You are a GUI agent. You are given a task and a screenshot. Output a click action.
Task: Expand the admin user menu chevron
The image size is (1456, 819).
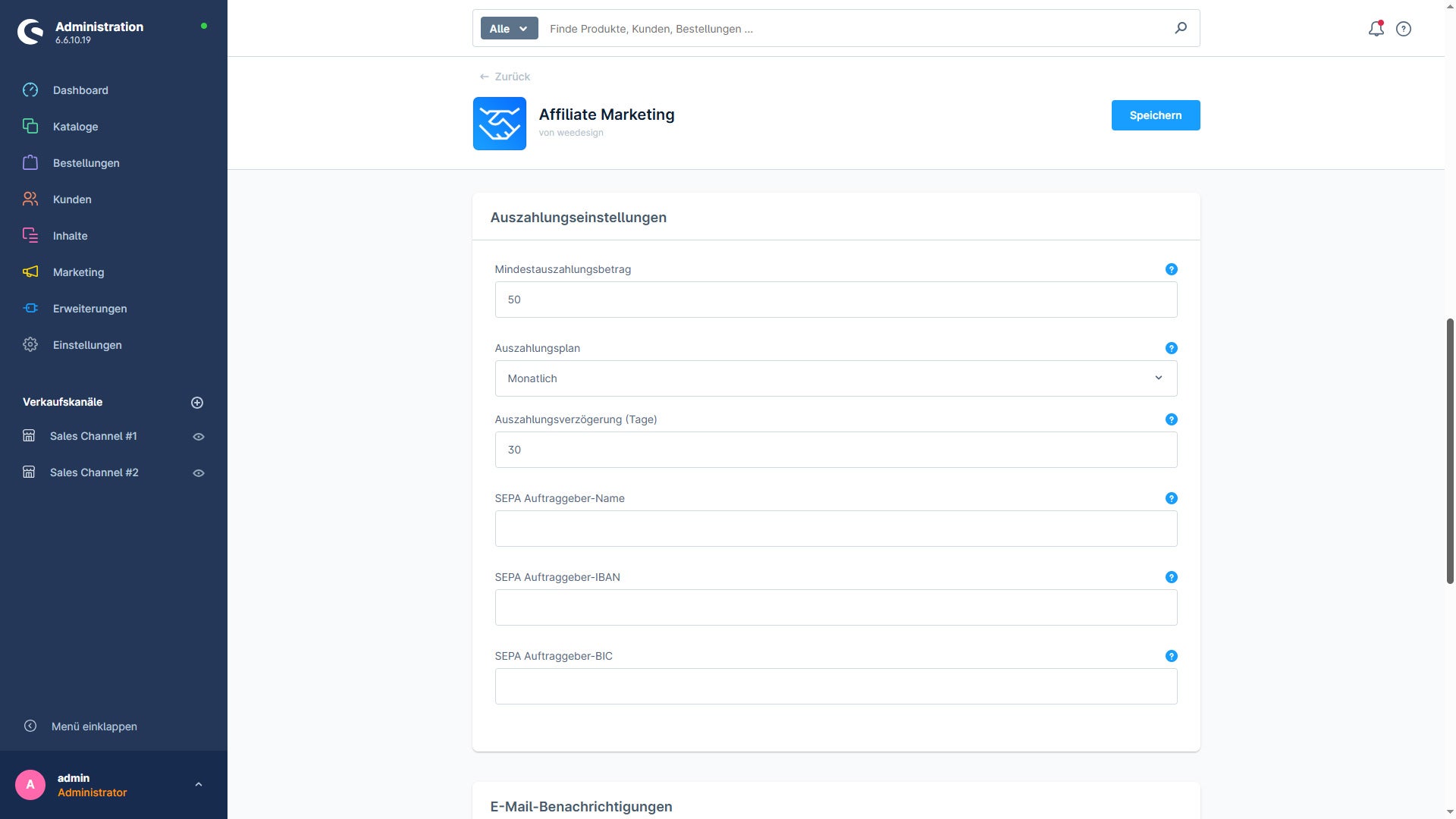click(199, 785)
